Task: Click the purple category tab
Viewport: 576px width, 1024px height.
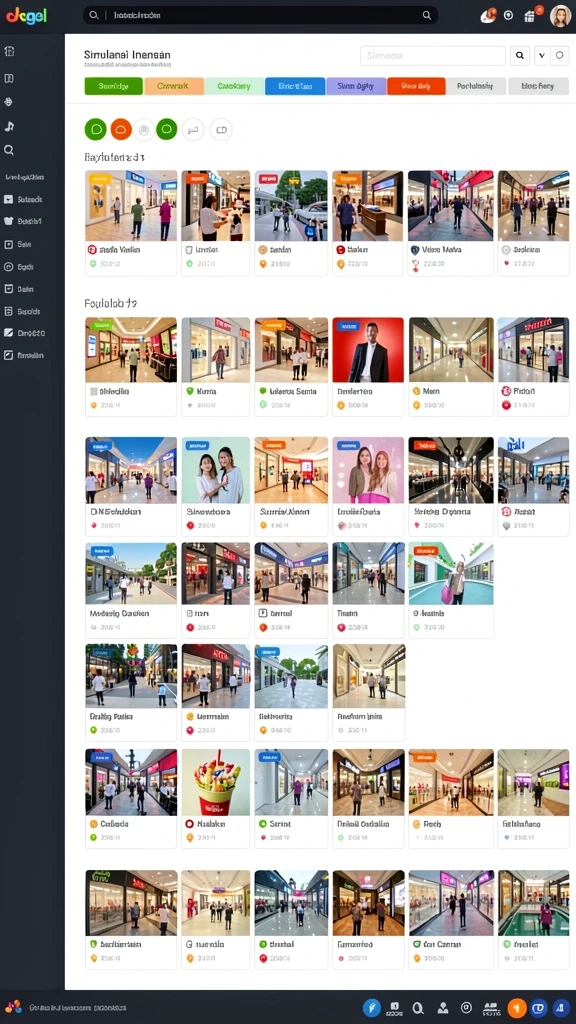Action: tap(355, 86)
